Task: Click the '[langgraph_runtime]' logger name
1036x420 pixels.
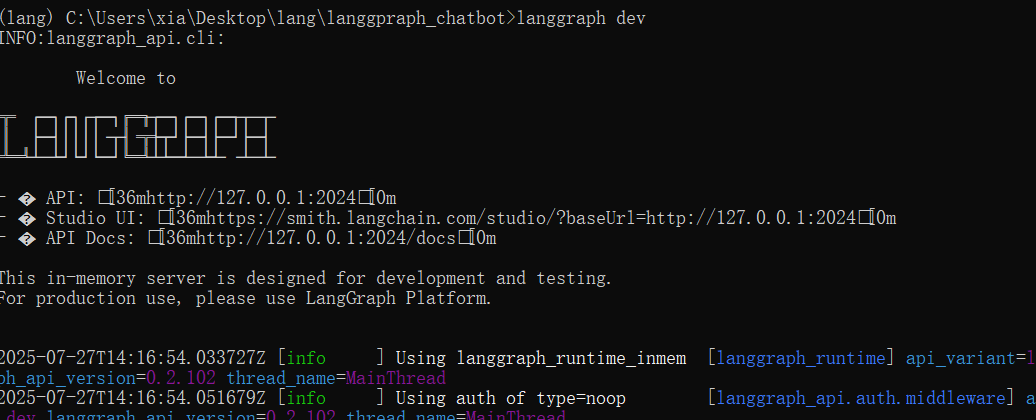Action: click(801, 358)
